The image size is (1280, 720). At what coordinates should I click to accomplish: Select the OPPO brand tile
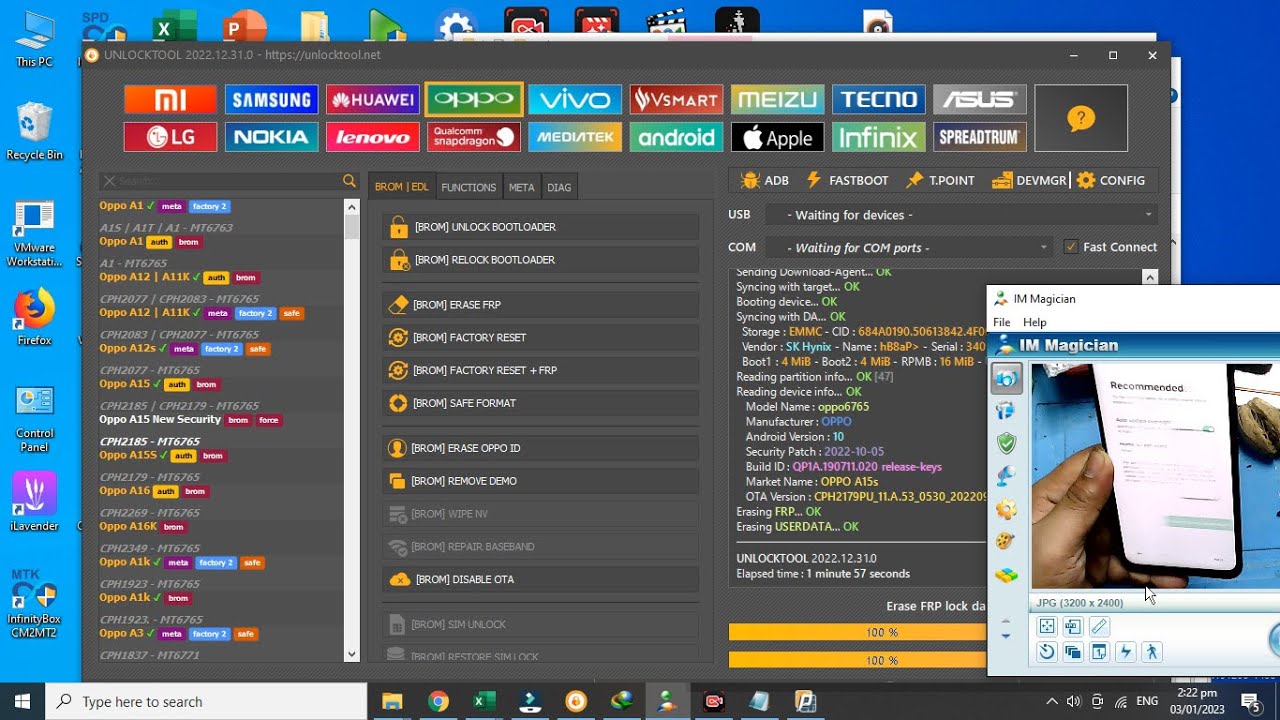[474, 99]
